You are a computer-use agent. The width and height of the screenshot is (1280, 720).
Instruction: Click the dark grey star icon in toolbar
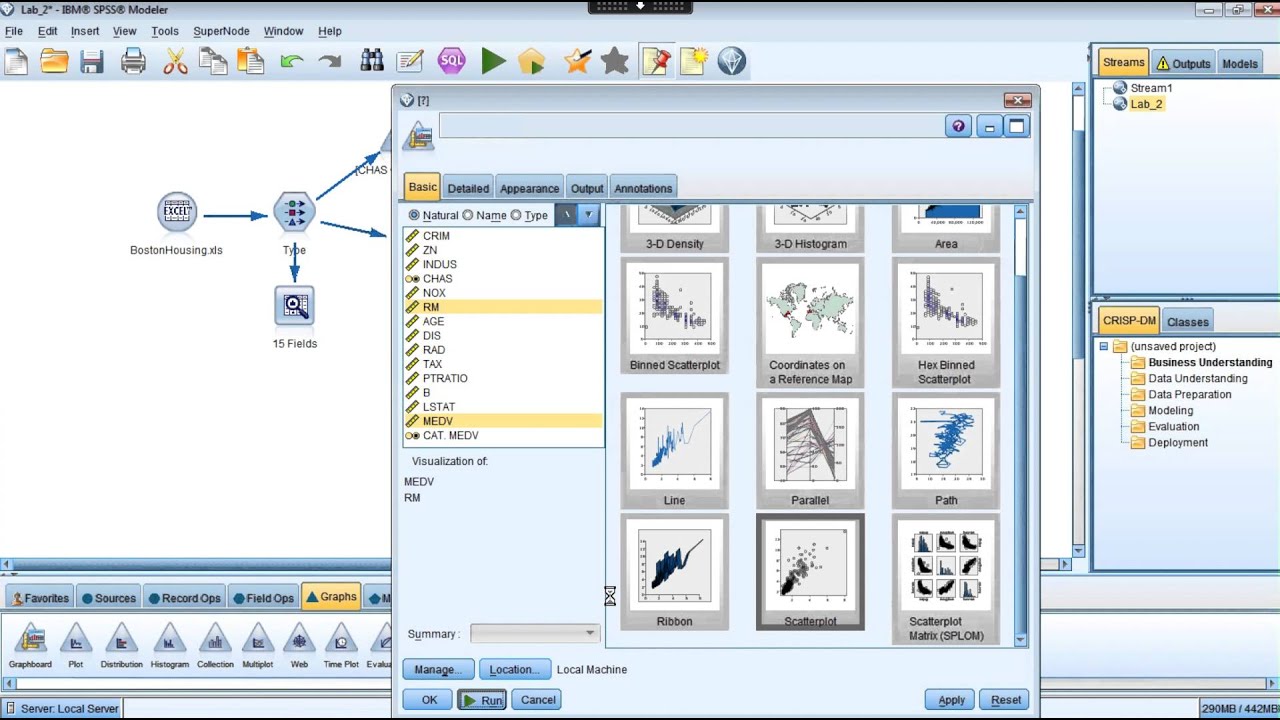615,62
